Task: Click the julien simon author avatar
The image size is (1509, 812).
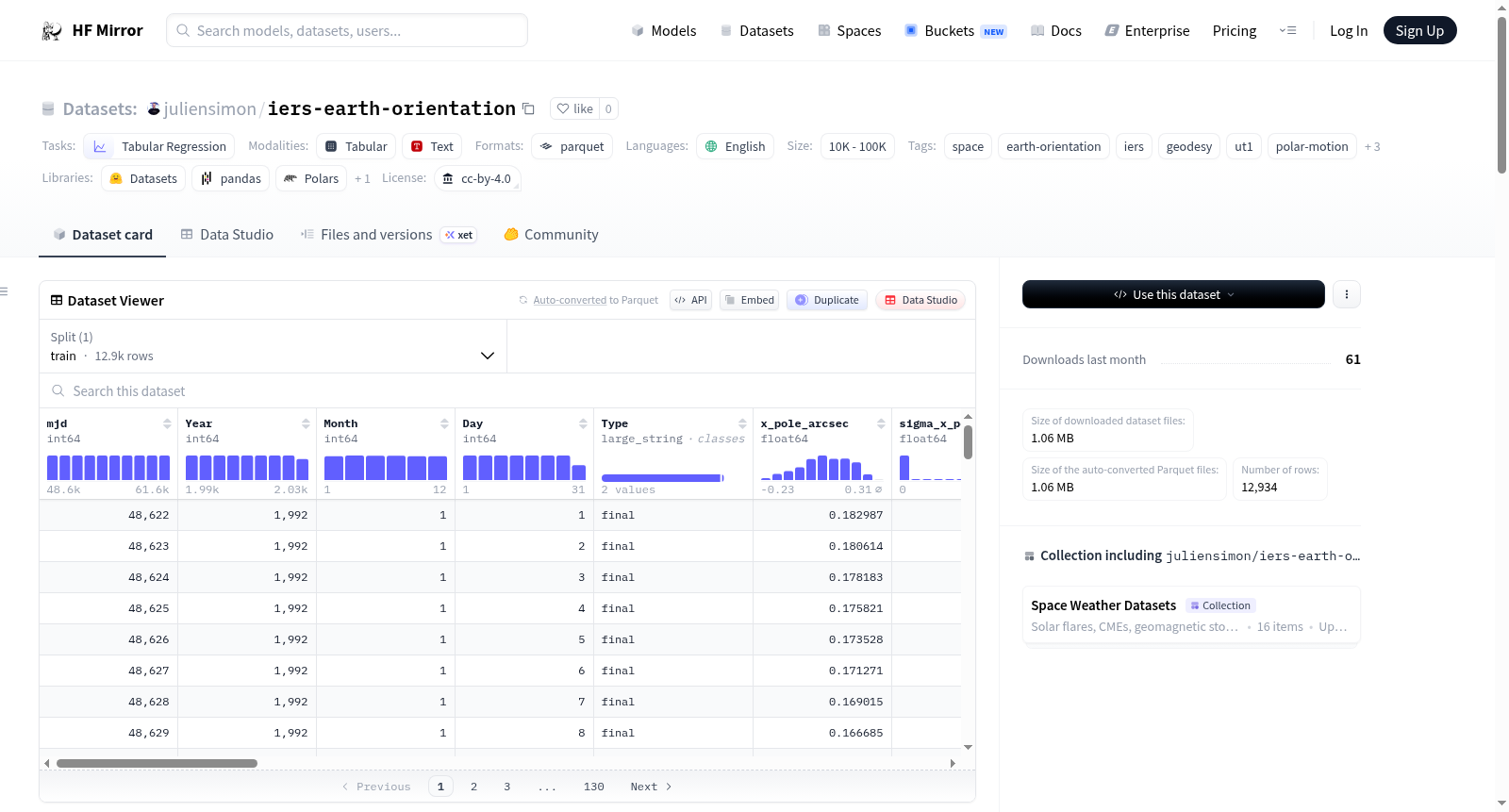Action: 154,108
